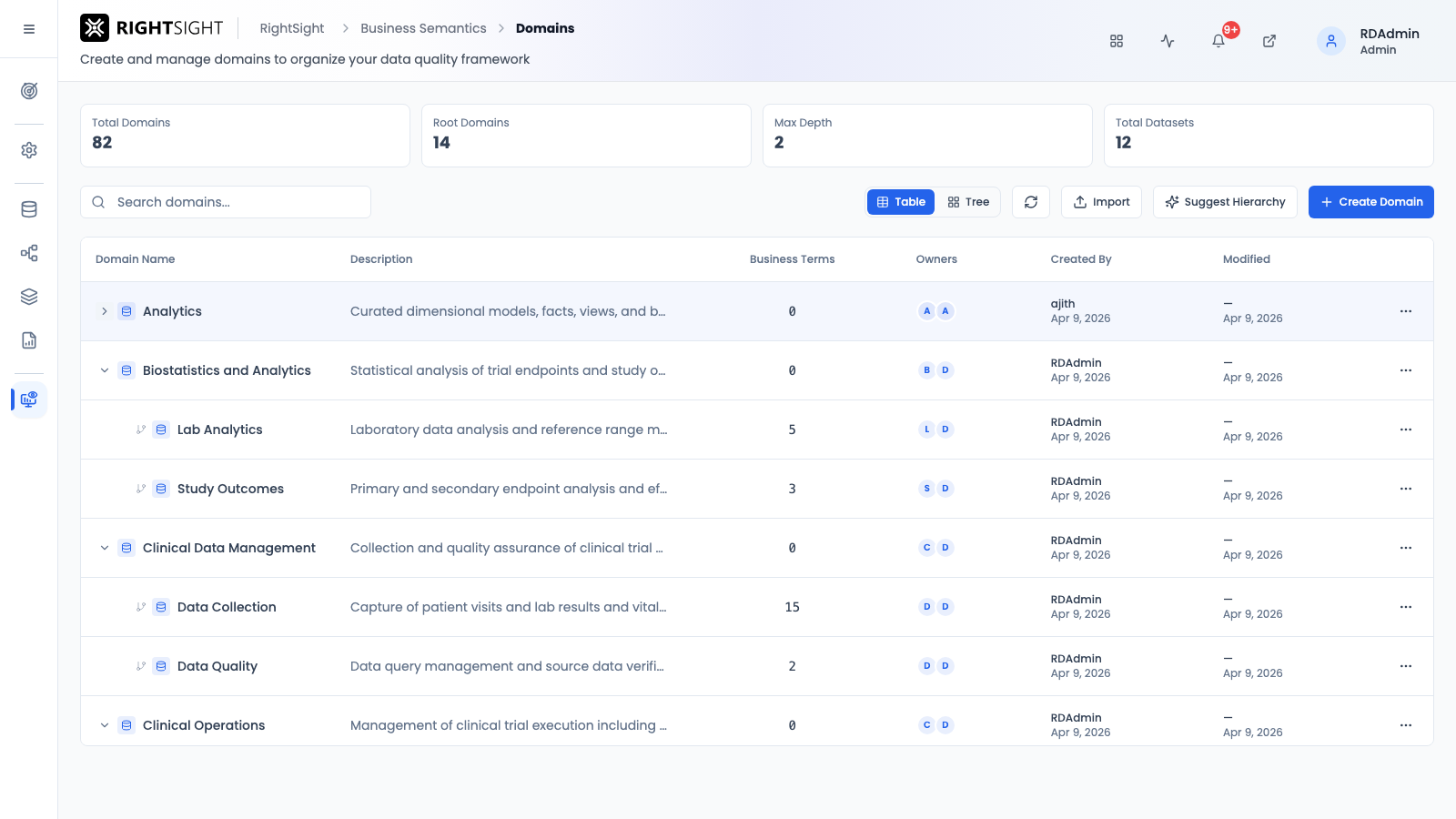Expand the Analytics domain row
This screenshot has height=819, width=1456.
pyautogui.click(x=105, y=311)
